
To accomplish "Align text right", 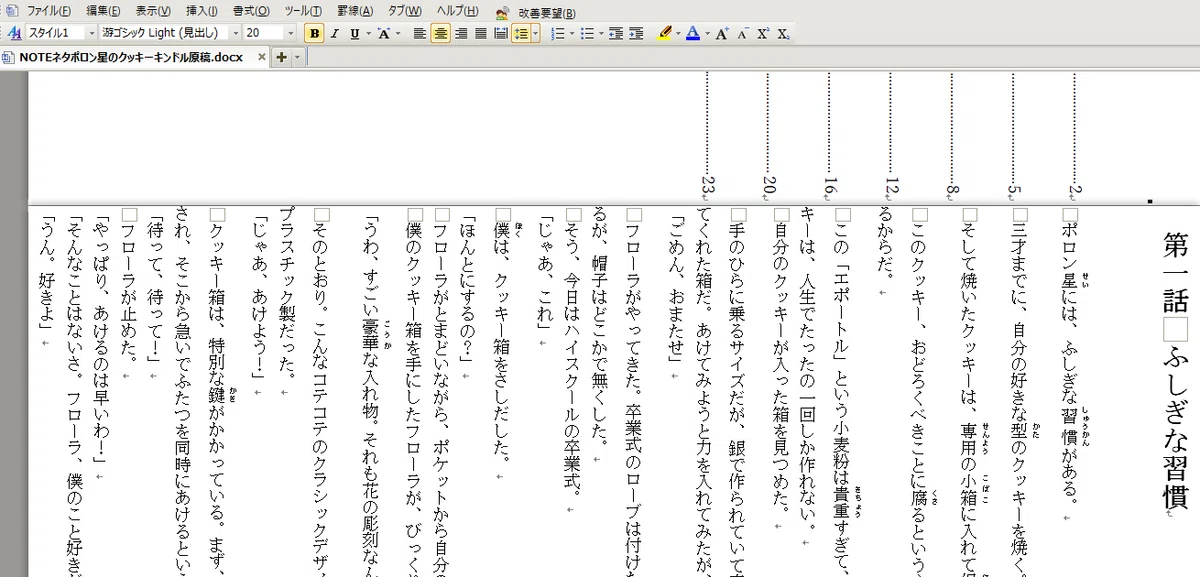I will (461, 33).
